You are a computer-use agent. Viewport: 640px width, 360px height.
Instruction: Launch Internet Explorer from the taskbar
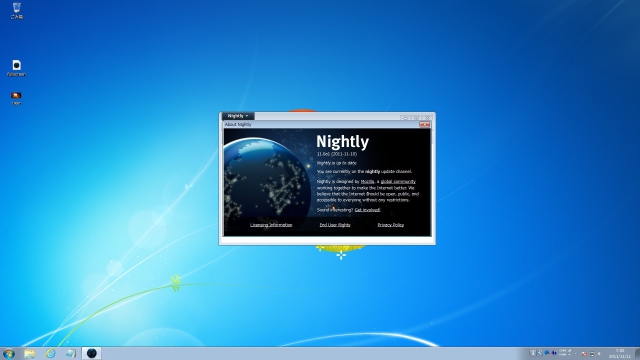50,353
